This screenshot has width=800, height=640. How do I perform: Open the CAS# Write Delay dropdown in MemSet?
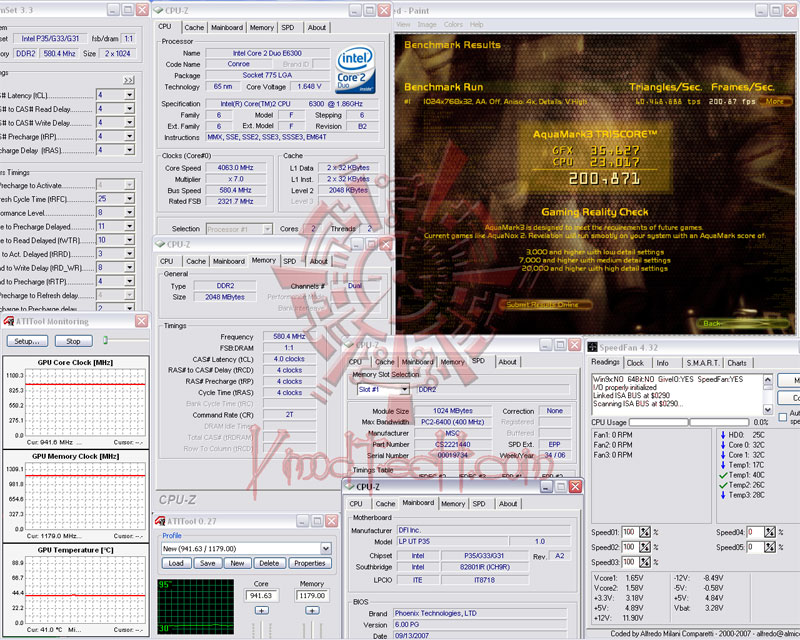[129, 122]
